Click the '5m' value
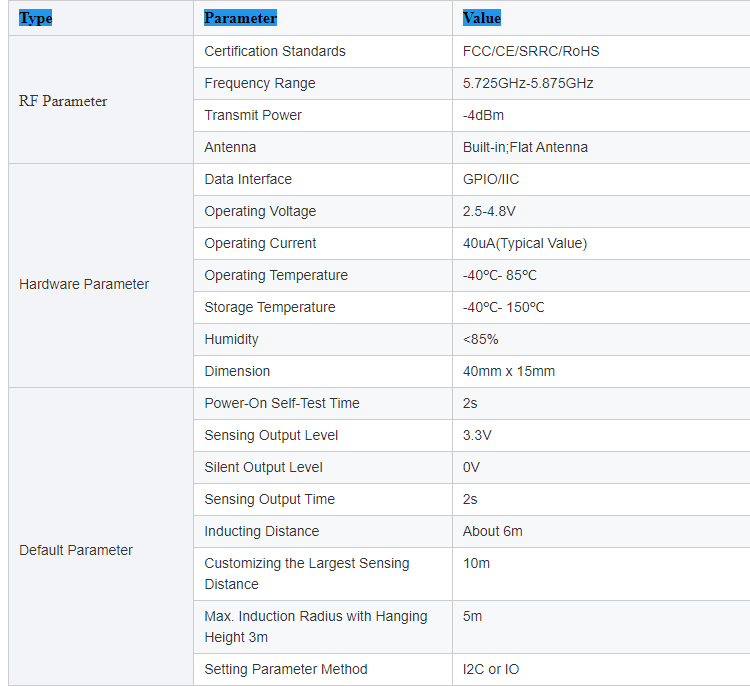This screenshot has height=686, width=750. point(472,616)
